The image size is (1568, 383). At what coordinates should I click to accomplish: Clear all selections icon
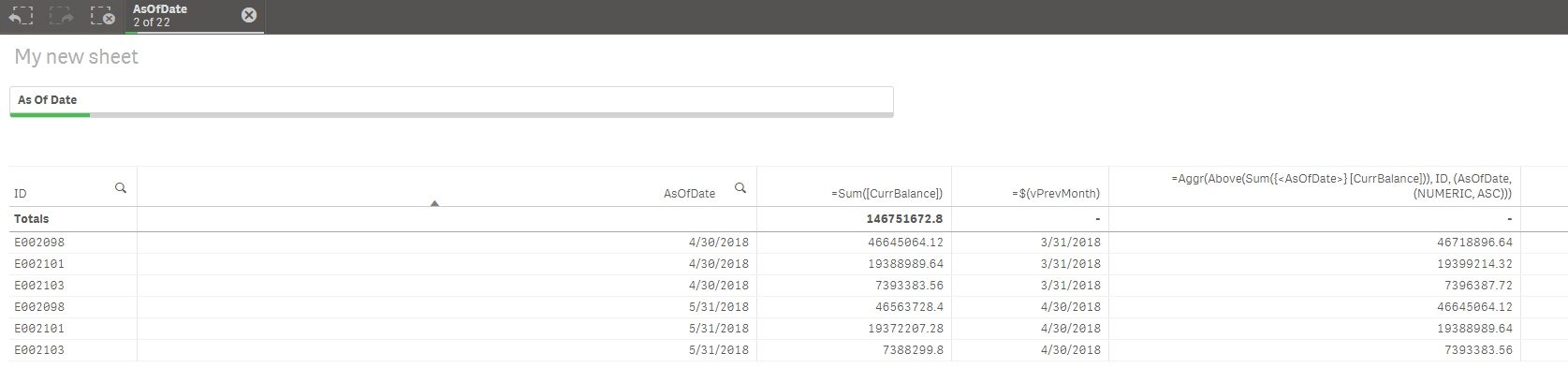tap(102, 16)
